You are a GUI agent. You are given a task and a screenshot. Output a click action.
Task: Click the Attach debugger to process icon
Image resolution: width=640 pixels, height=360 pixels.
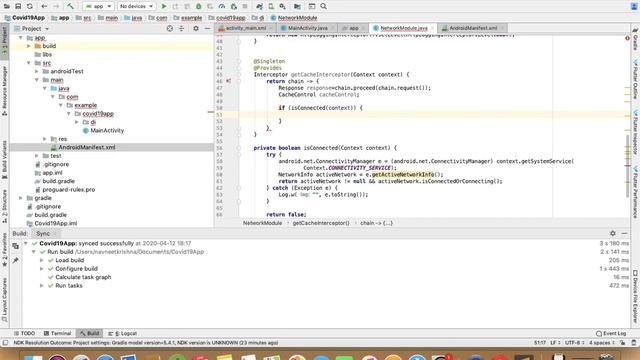(233, 6)
